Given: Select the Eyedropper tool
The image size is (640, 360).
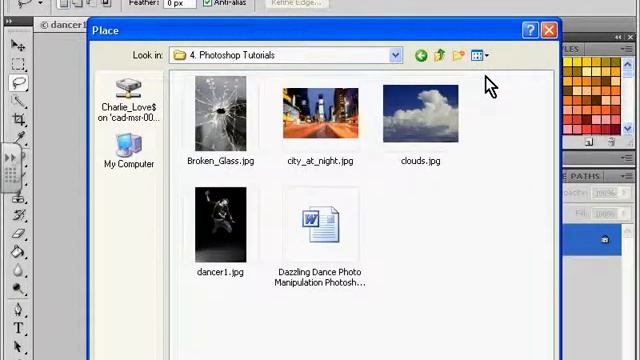Looking at the screenshot, I should click(19, 138).
